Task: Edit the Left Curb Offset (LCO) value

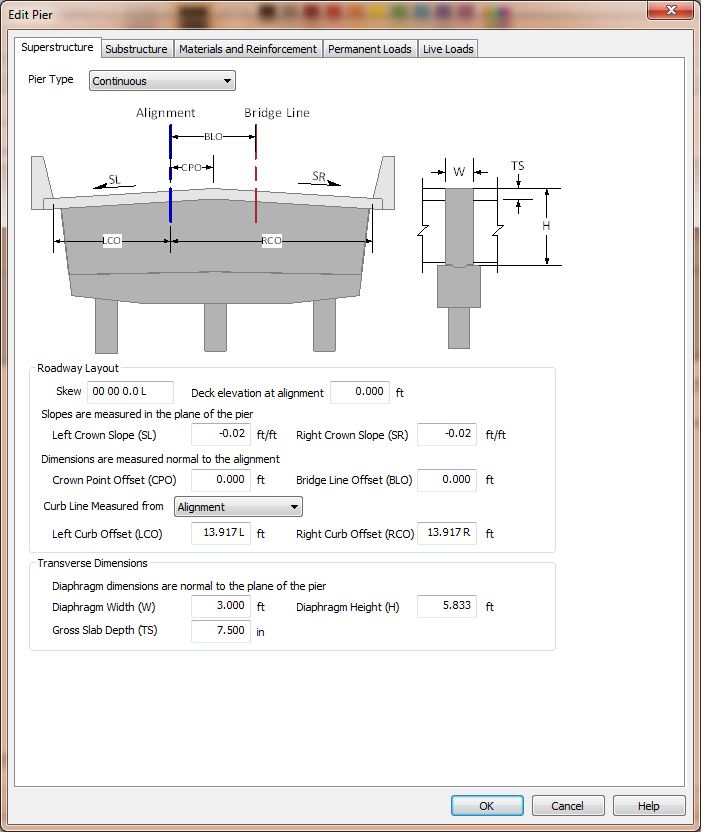Action: tap(220, 534)
